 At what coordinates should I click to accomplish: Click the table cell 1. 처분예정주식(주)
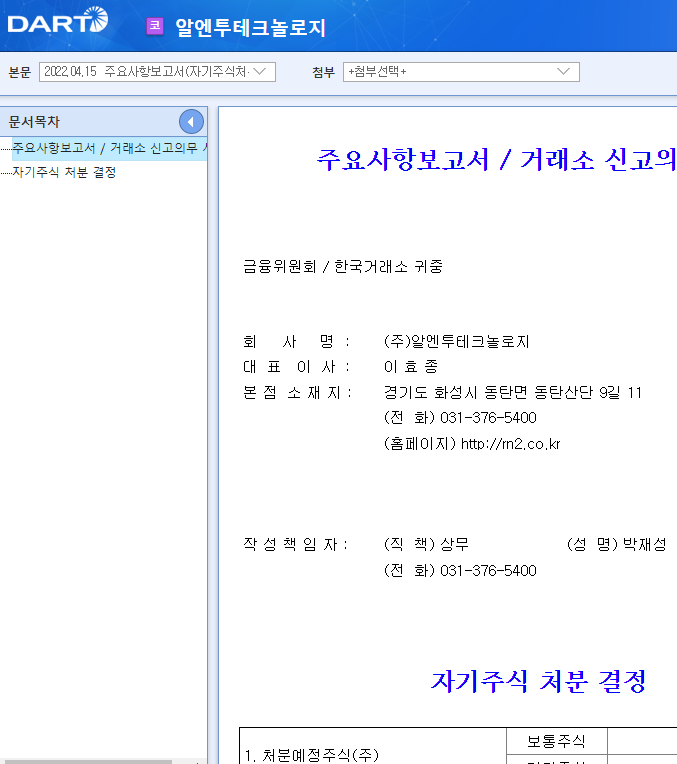pos(373,746)
